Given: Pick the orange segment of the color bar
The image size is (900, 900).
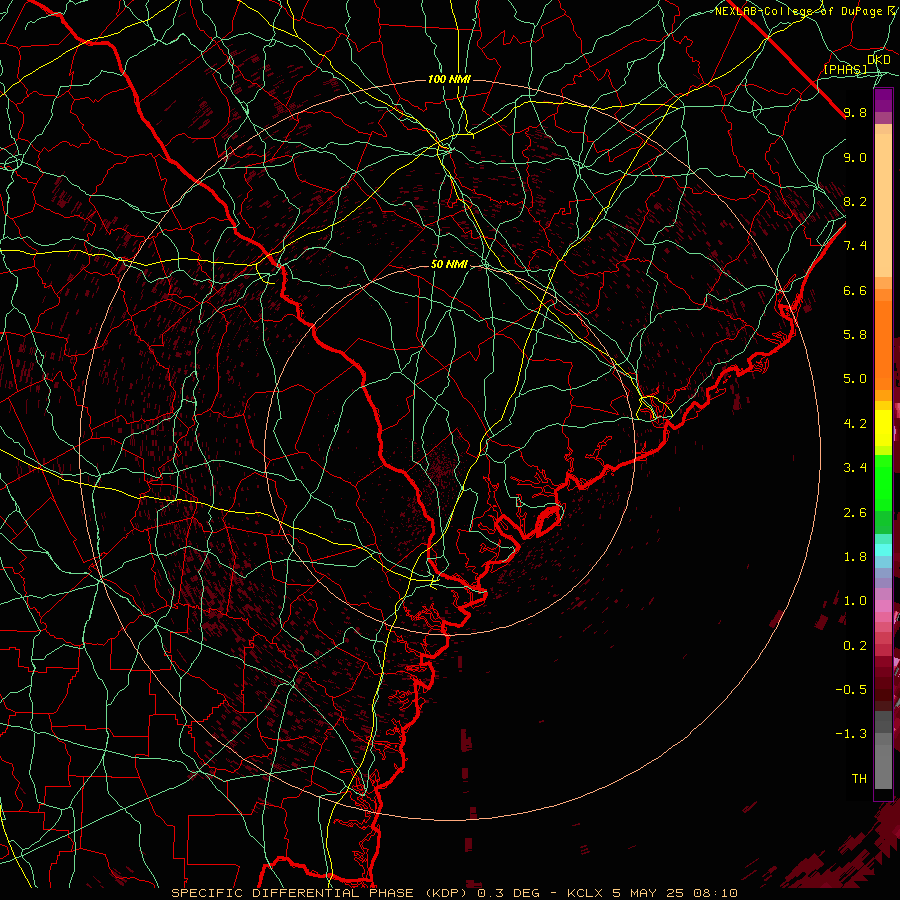Looking at the screenshot, I should pos(883,344).
